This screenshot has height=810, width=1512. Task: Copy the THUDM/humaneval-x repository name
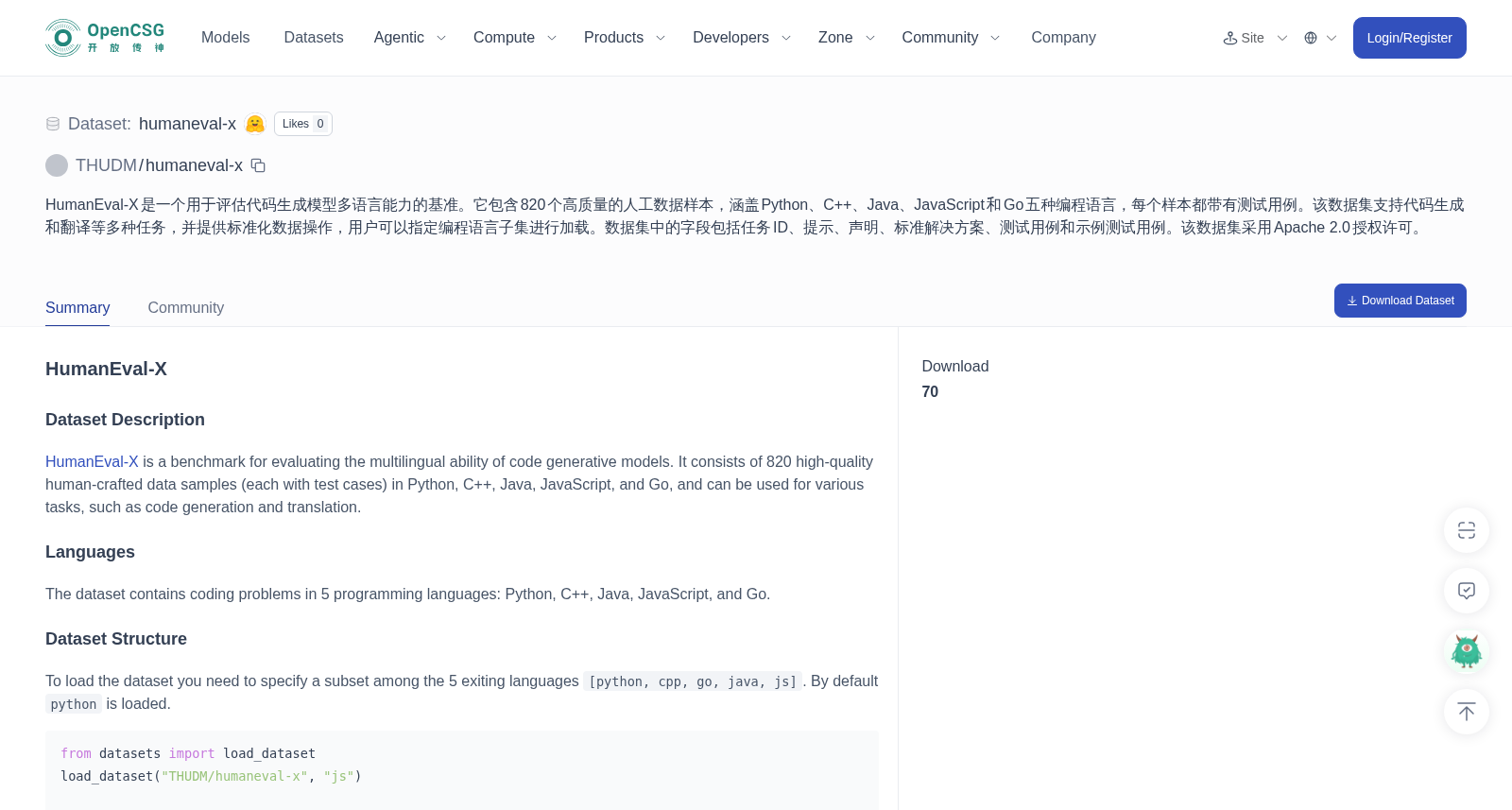(x=258, y=165)
